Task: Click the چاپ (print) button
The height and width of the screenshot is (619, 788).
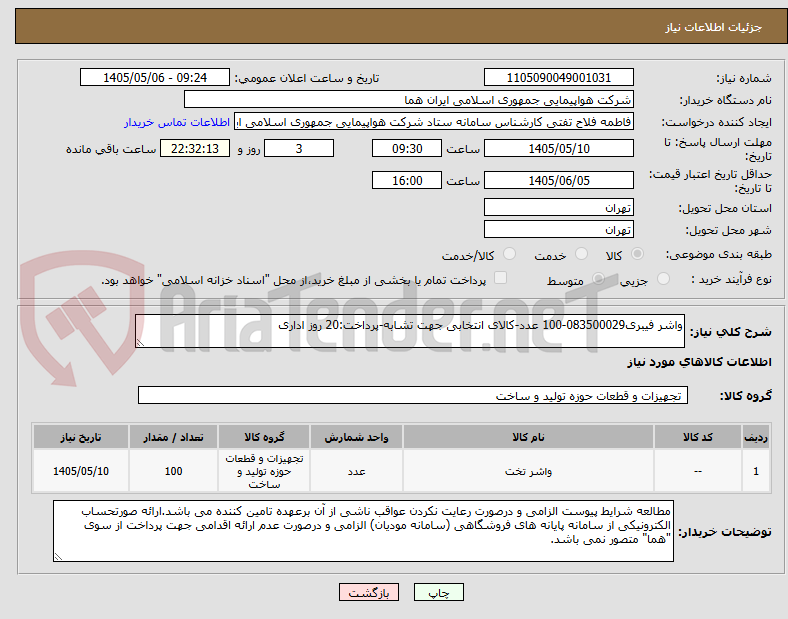Action: [438, 592]
